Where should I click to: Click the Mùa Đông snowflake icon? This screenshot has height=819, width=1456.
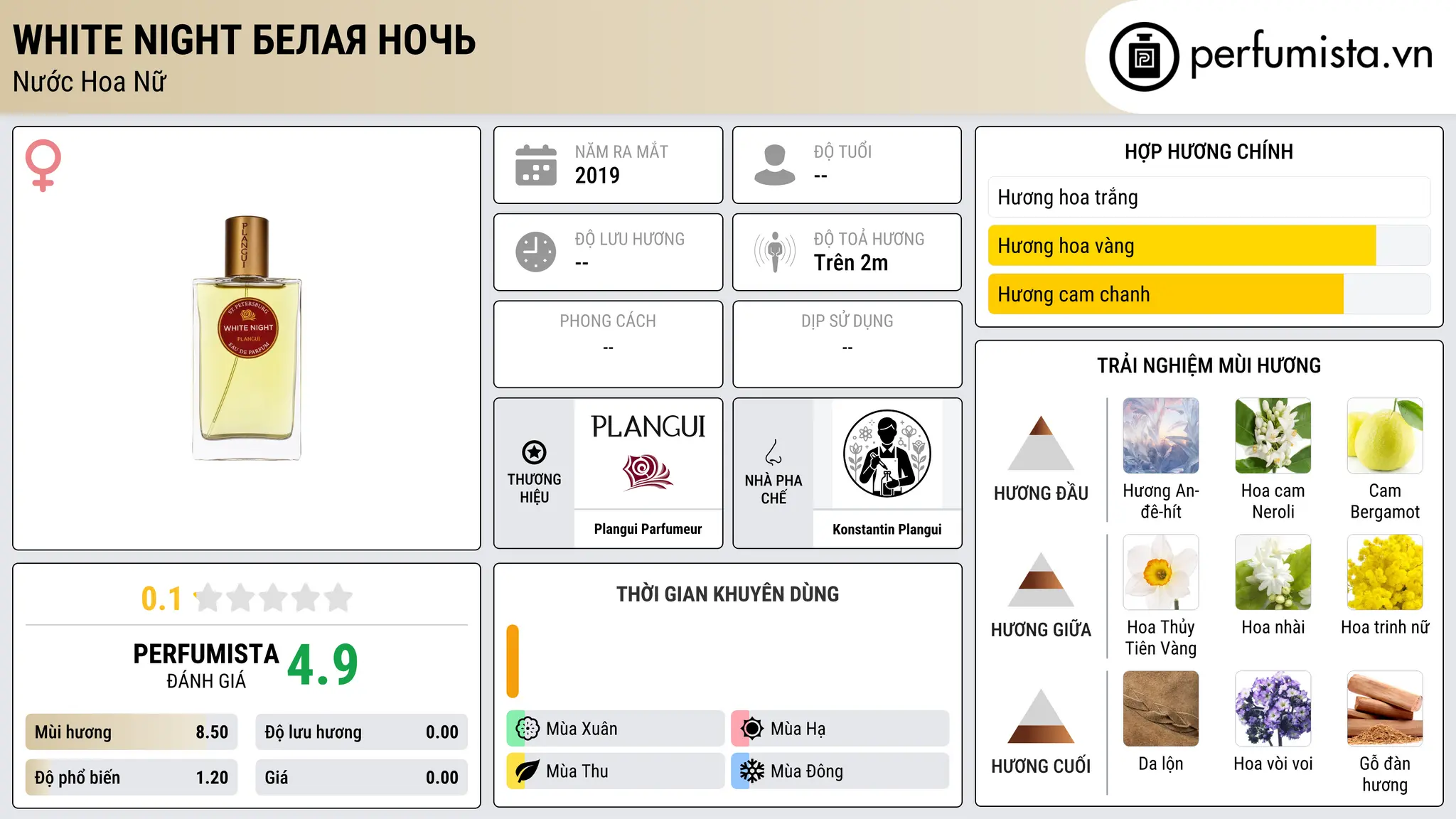pos(752,771)
